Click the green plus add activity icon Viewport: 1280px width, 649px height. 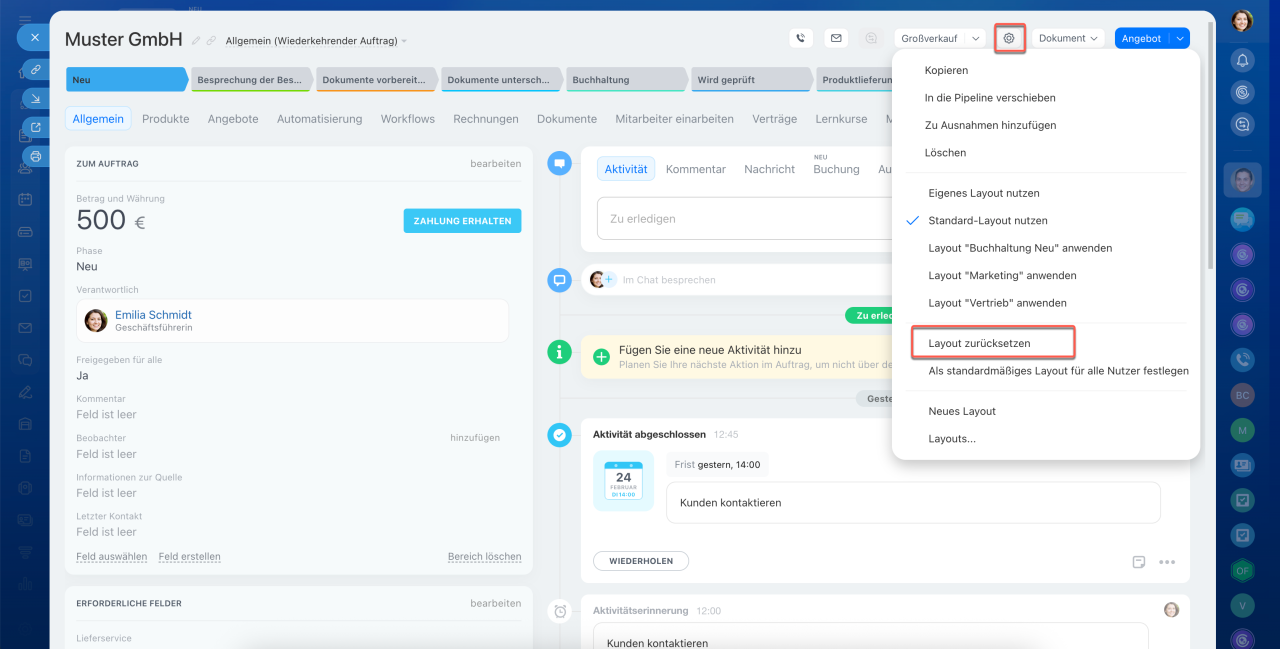(601, 357)
